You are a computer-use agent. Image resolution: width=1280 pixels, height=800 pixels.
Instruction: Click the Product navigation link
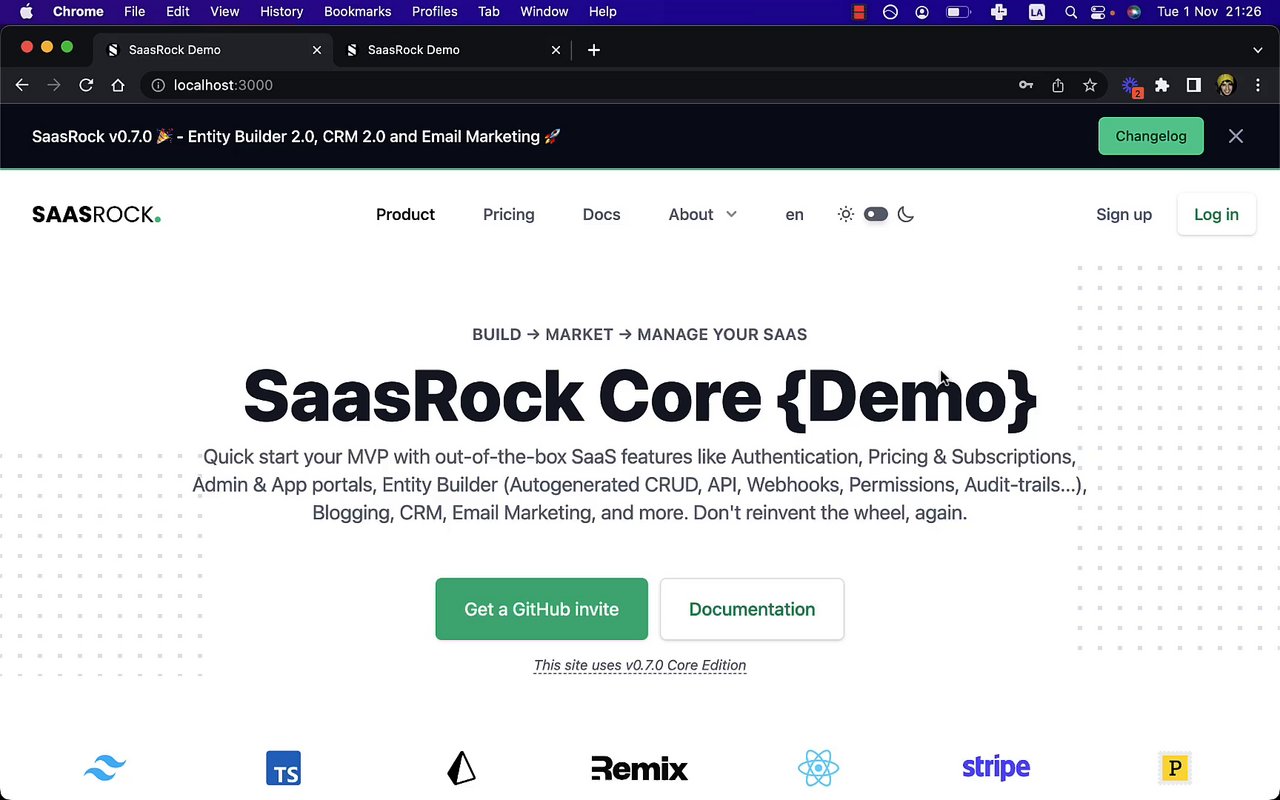[405, 214]
